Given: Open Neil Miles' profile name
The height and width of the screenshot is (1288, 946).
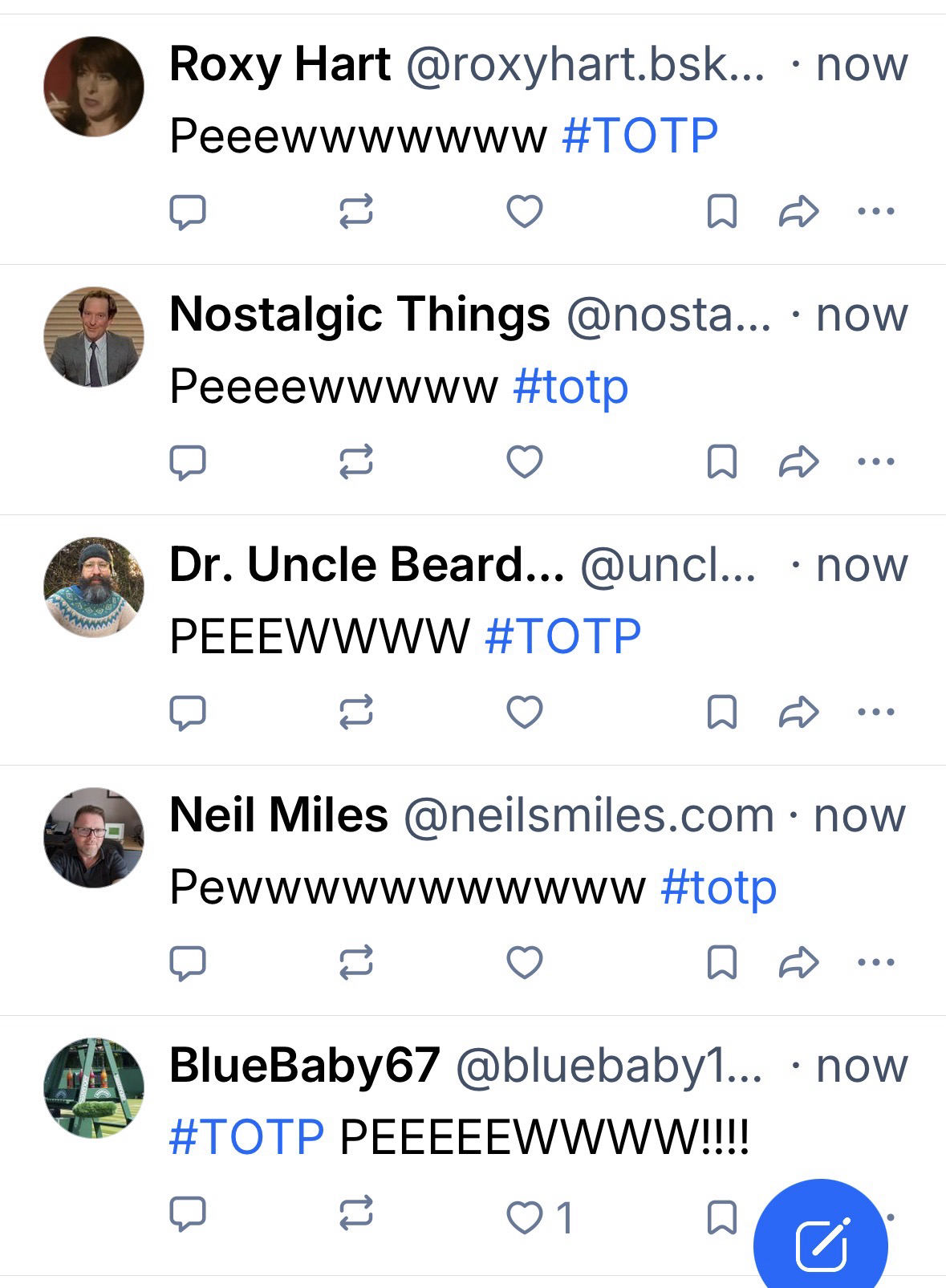Looking at the screenshot, I should [x=278, y=815].
